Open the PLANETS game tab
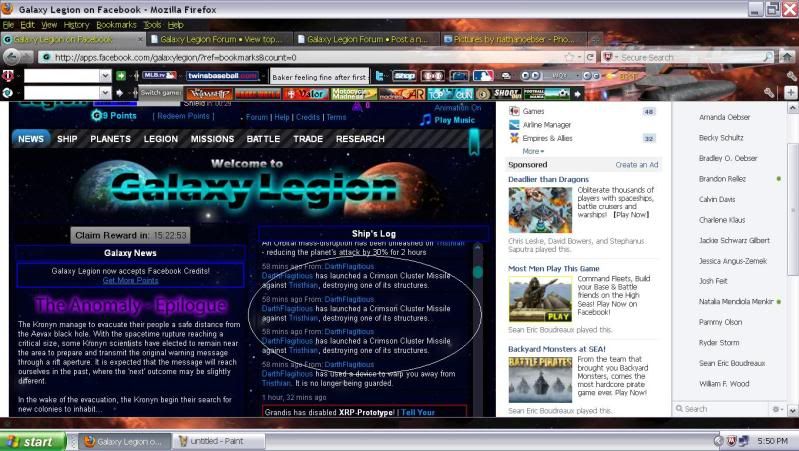Screen dimensions: 799x451 coord(111,139)
